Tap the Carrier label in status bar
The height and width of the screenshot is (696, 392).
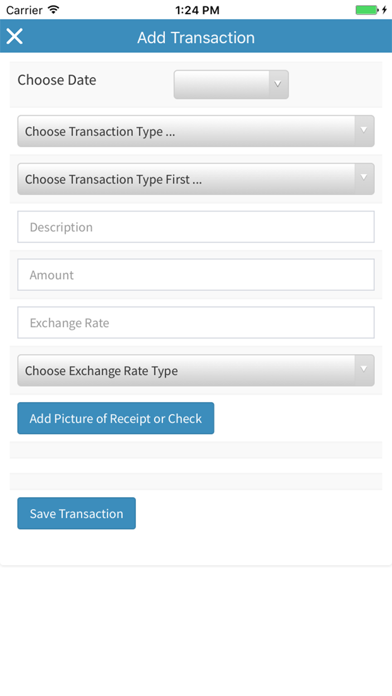point(24,10)
